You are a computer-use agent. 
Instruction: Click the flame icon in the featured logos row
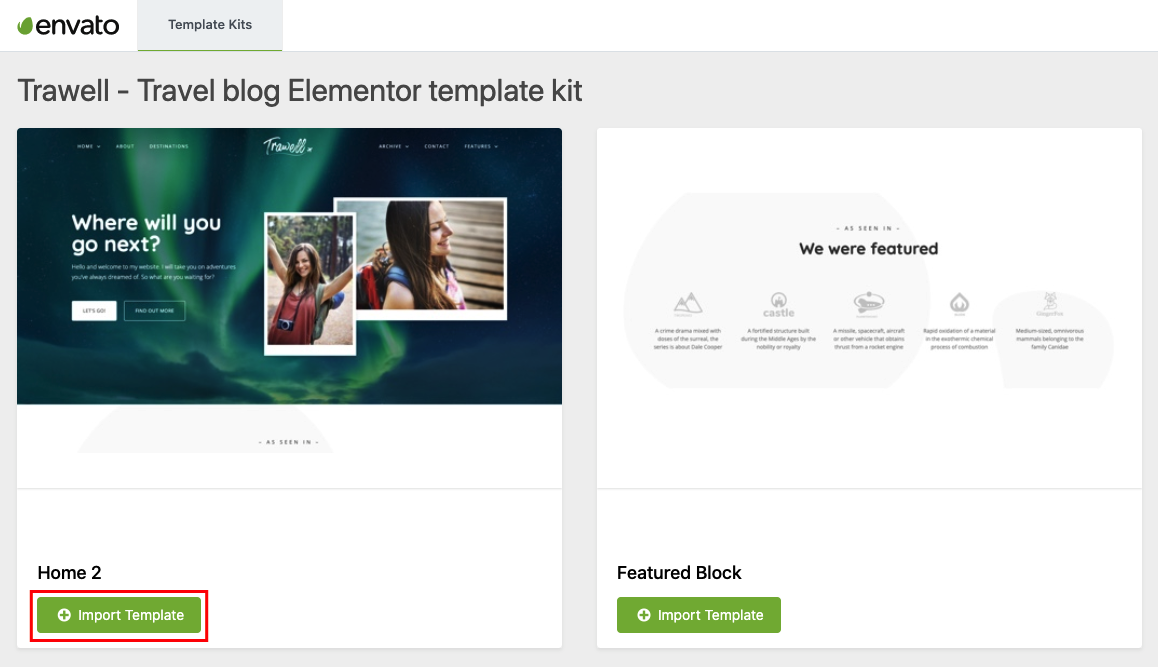point(961,300)
